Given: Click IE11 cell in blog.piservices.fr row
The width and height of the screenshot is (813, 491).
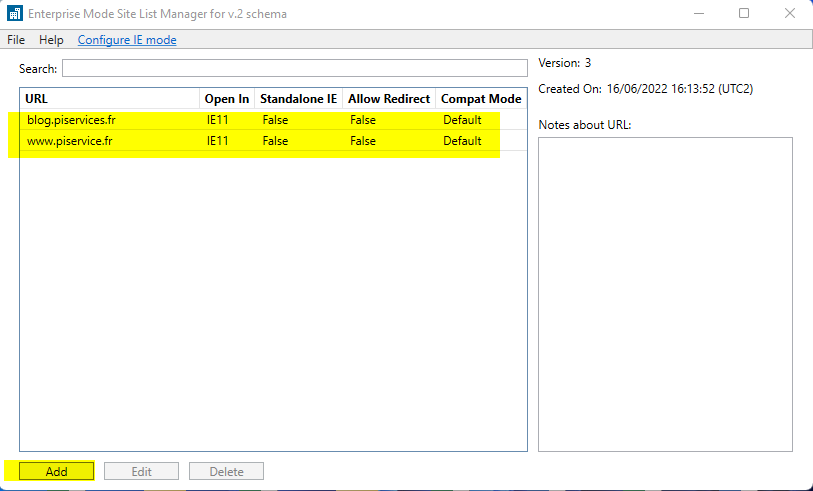Looking at the screenshot, I should 217,120.
